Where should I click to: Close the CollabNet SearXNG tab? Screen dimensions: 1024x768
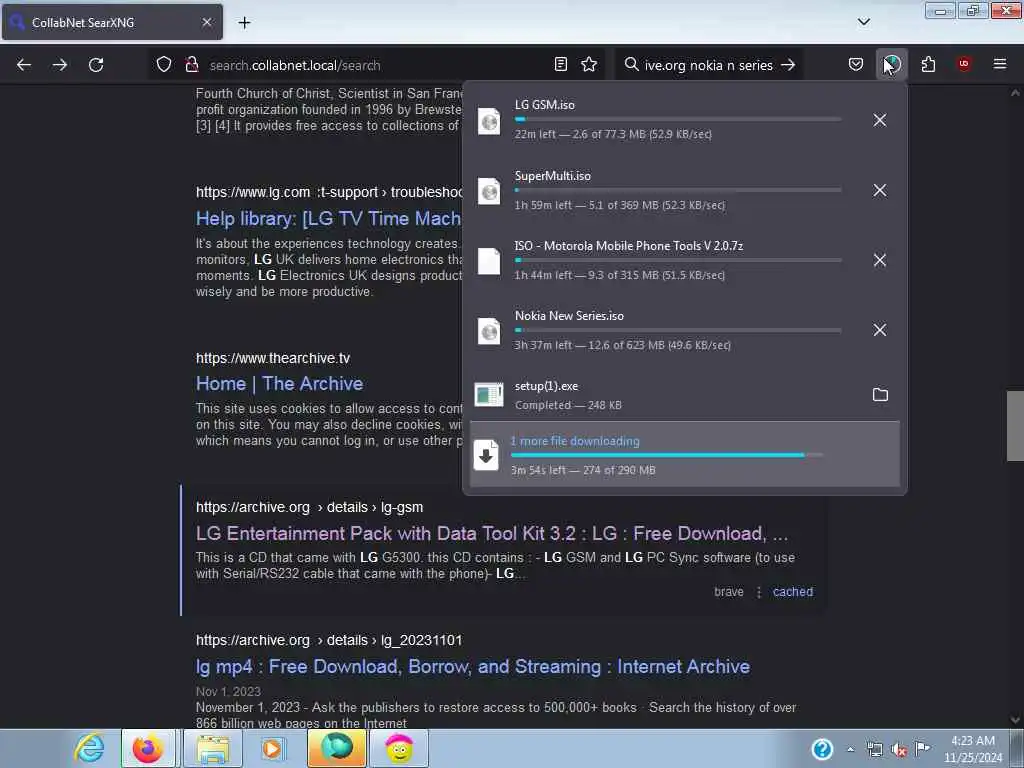(x=207, y=22)
